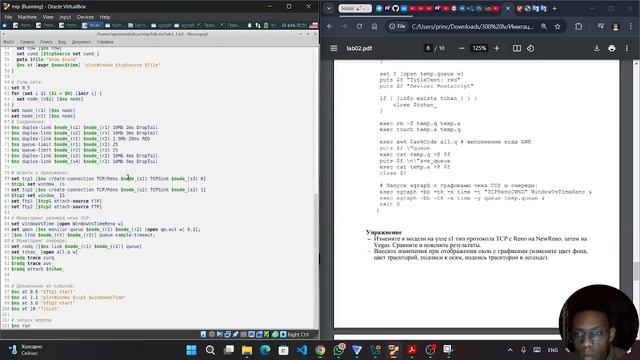Viewport: 640px width, 360px height.
Task: Open the Windows Start menu
Action: click(x=191, y=350)
